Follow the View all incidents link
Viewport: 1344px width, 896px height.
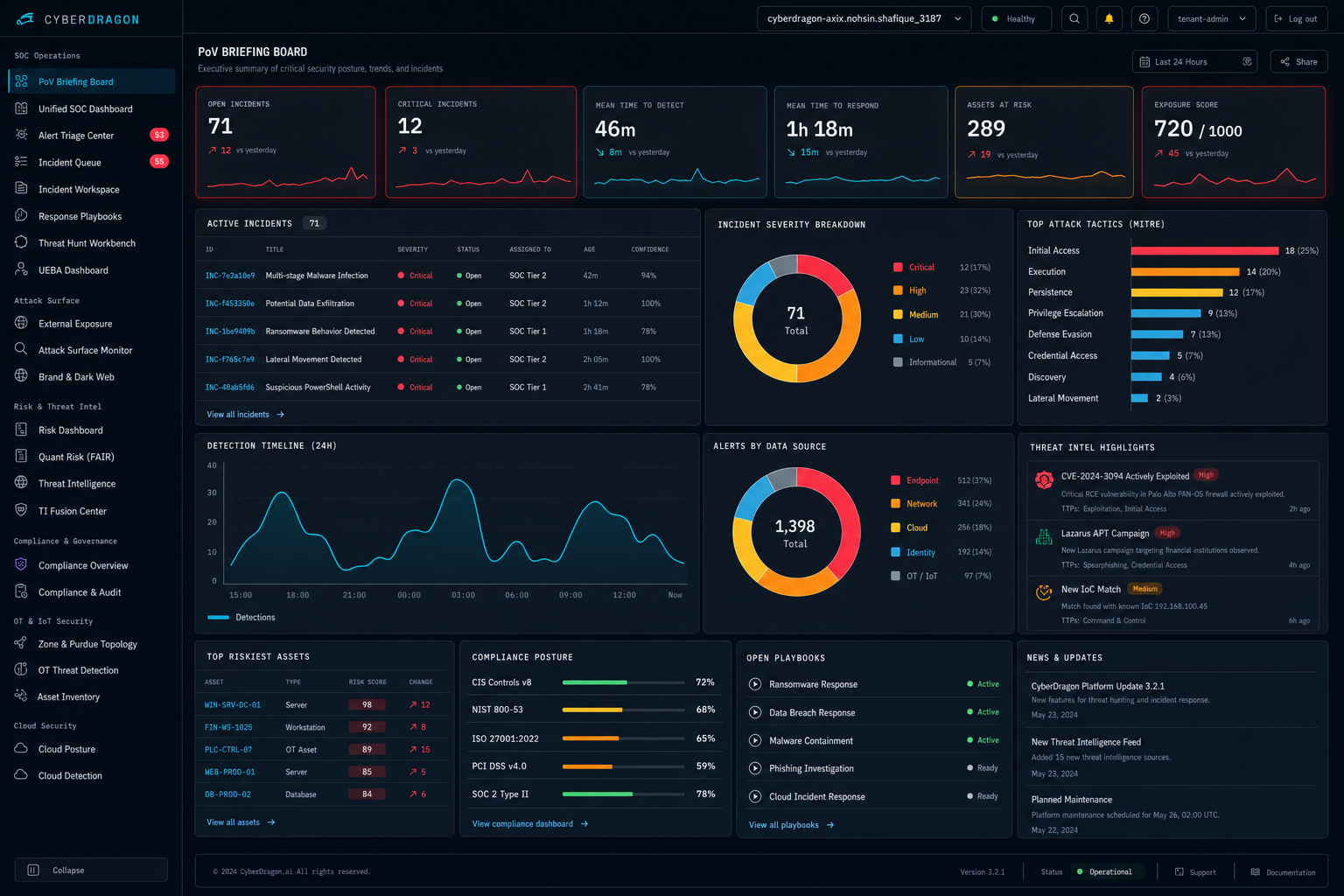coord(245,414)
